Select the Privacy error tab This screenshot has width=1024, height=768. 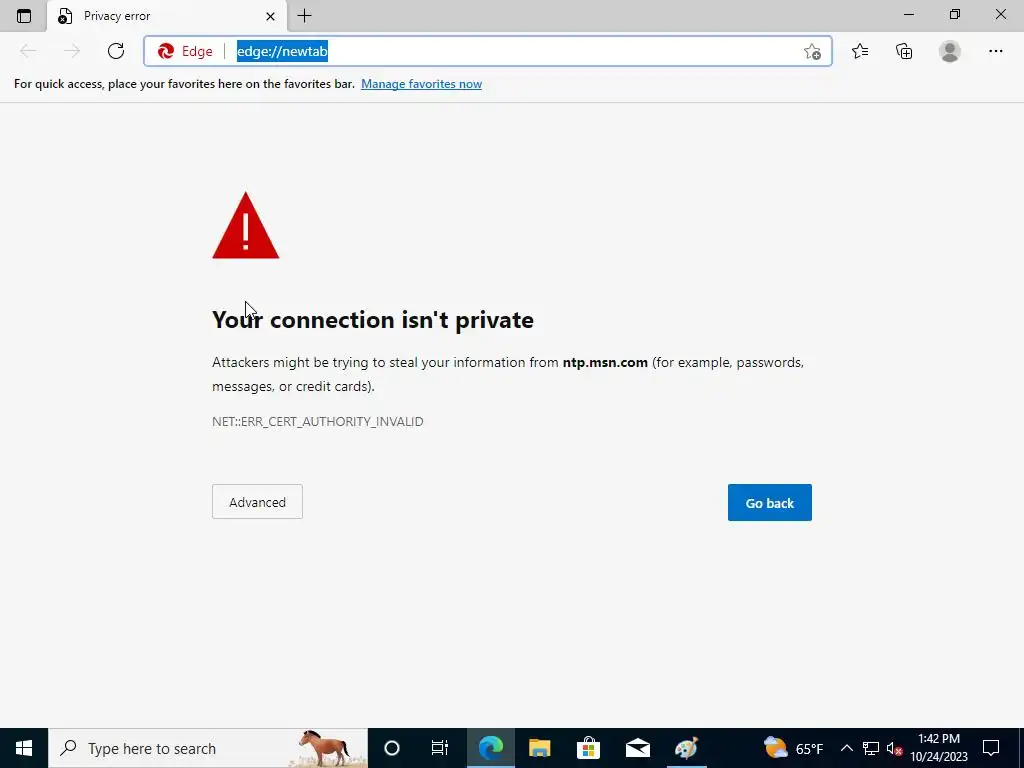167,16
